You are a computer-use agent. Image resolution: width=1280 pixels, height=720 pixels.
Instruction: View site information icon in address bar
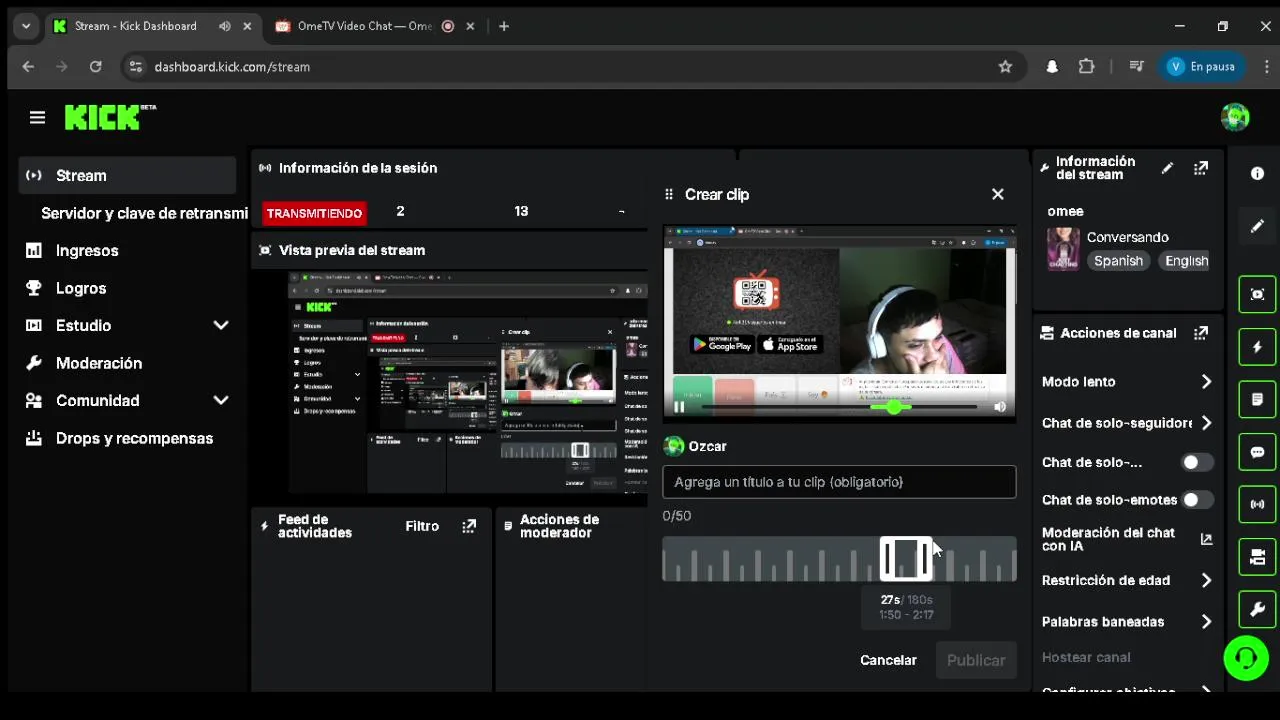(x=136, y=66)
